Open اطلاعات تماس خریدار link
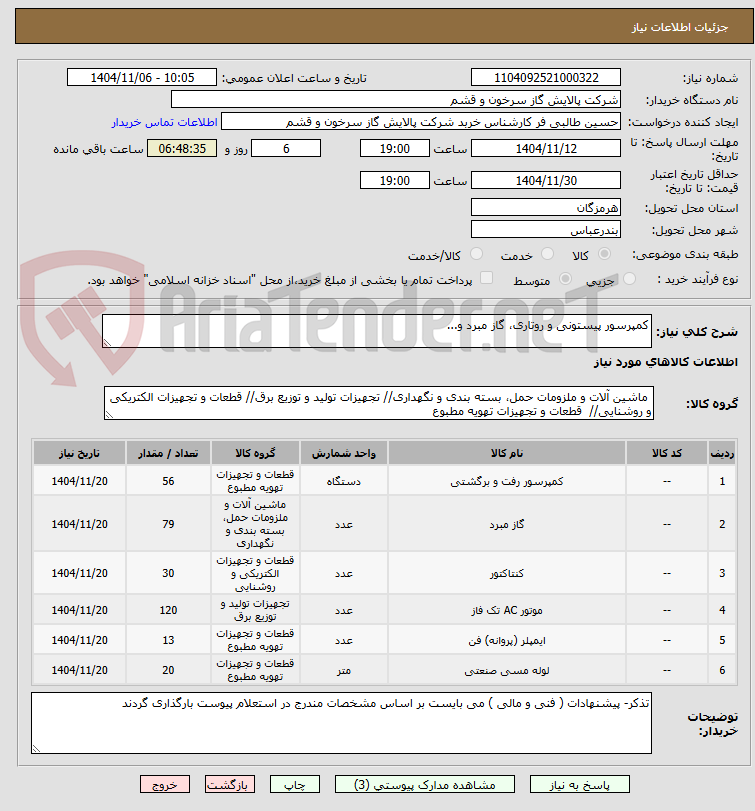755x811 pixels. (164, 122)
